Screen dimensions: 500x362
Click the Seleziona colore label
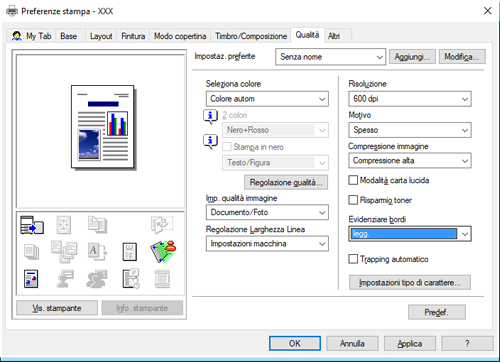point(233,84)
